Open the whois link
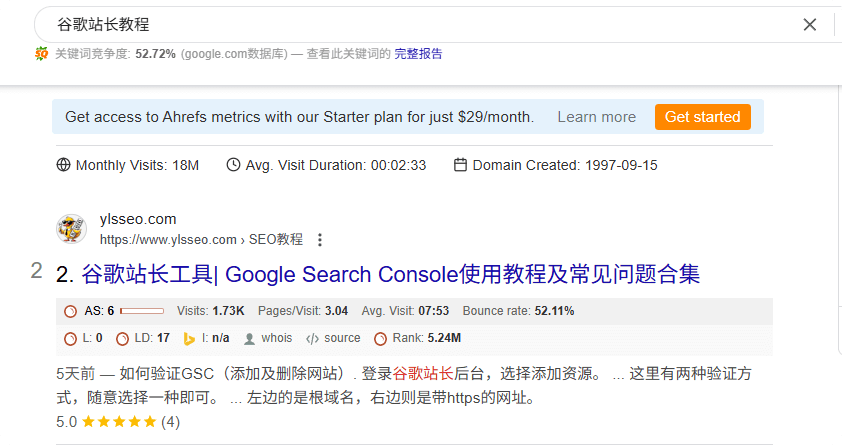The height and width of the screenshot is (445, 842). [277, 338]
